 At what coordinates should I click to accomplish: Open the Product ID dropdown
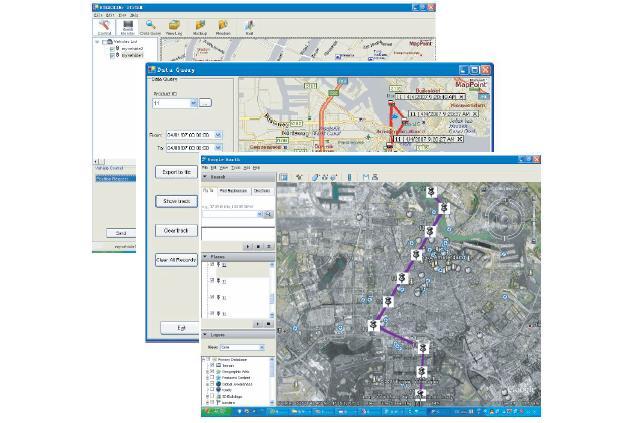[x=191, y=102]
